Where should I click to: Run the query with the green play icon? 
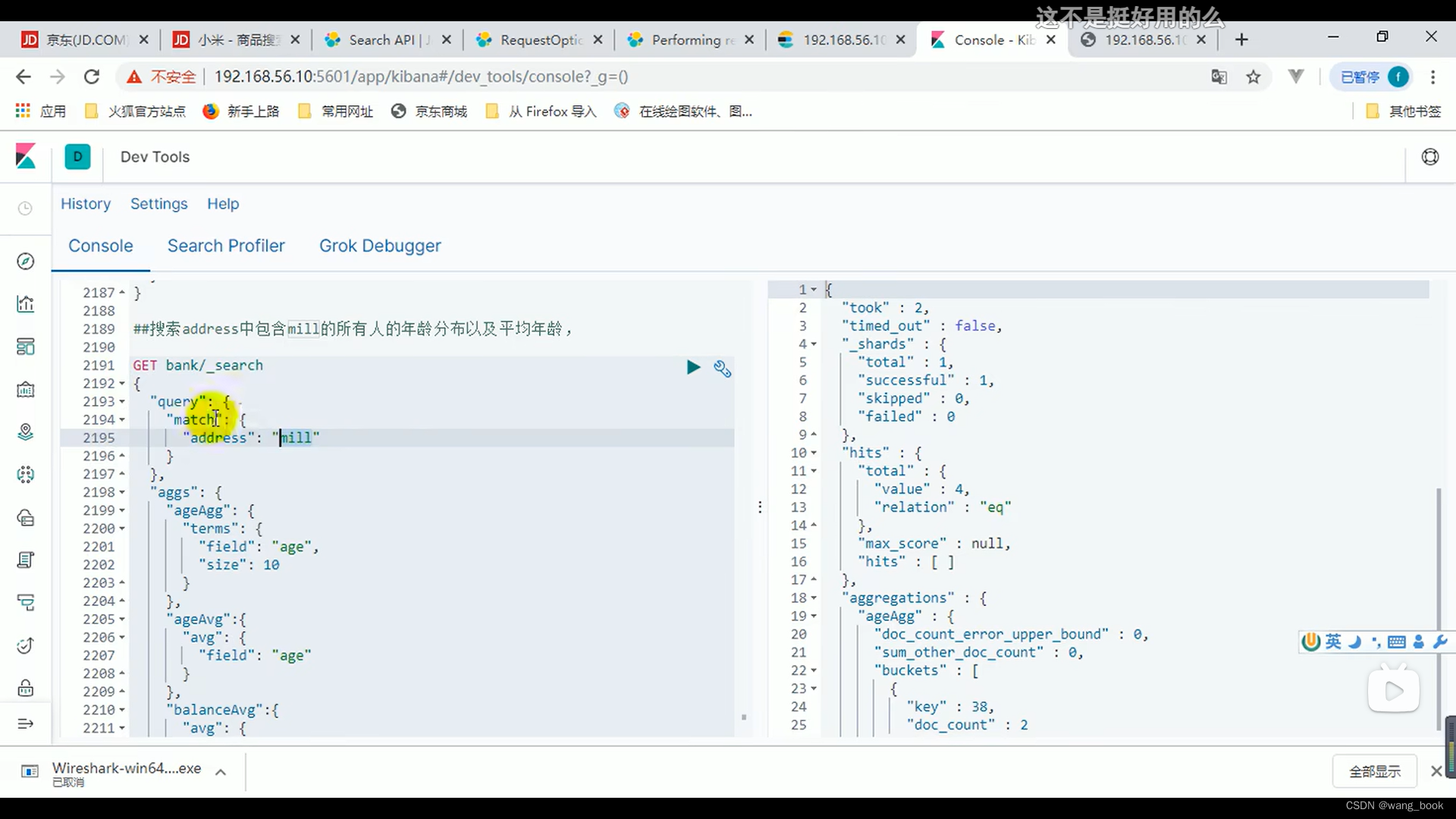point(693,368)
